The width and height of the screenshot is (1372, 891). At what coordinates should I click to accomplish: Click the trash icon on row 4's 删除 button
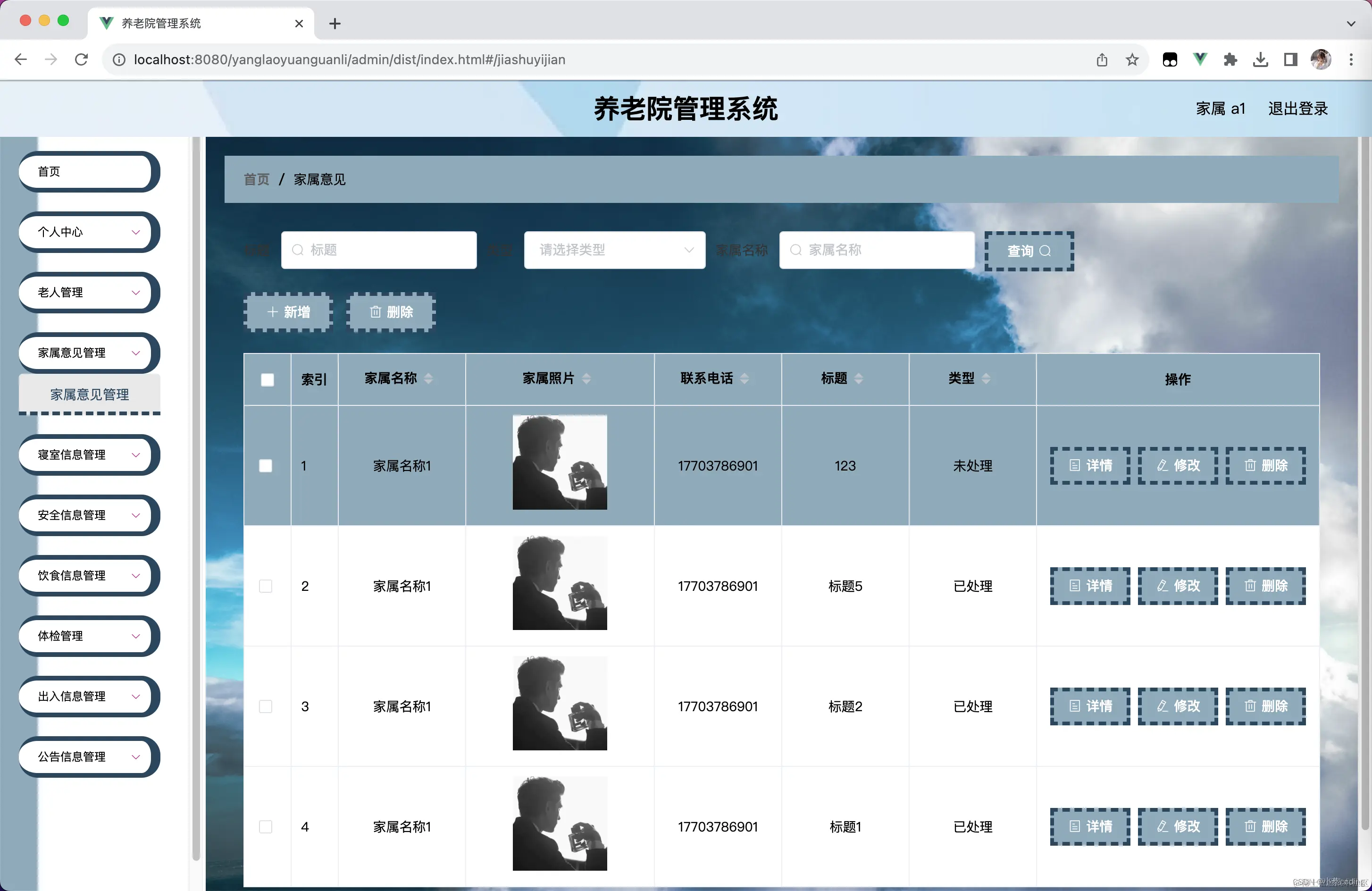[x=1250, y=826]
